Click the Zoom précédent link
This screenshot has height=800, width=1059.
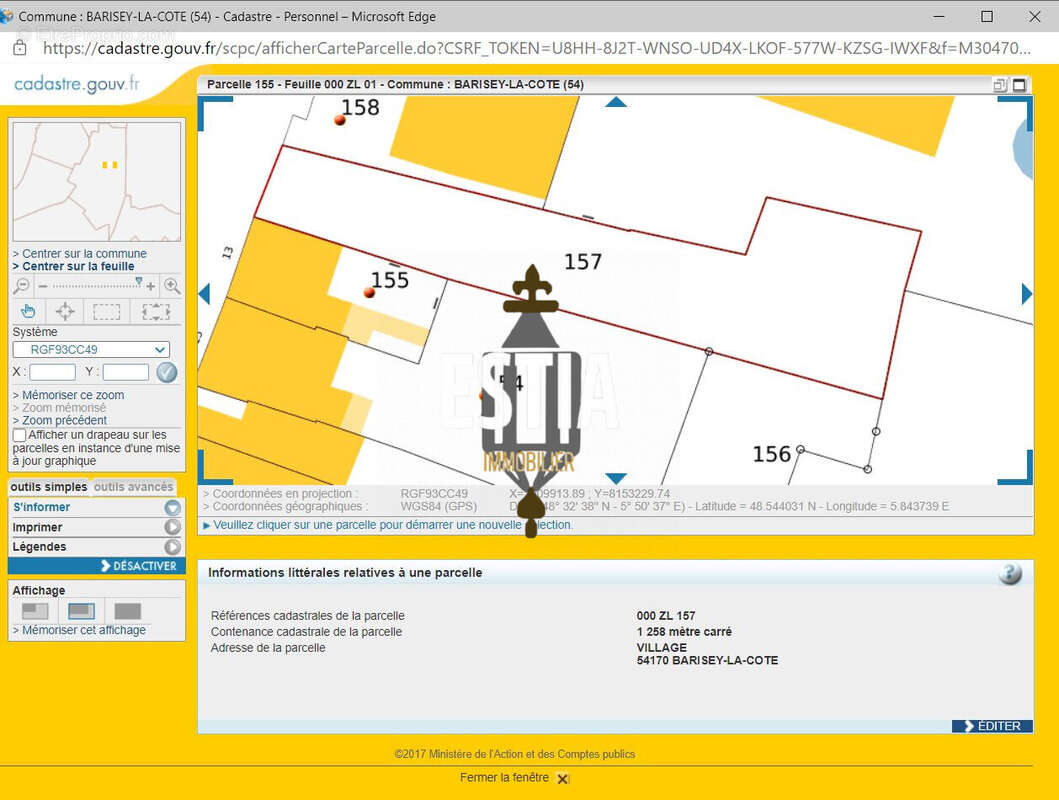coord(64,420)
